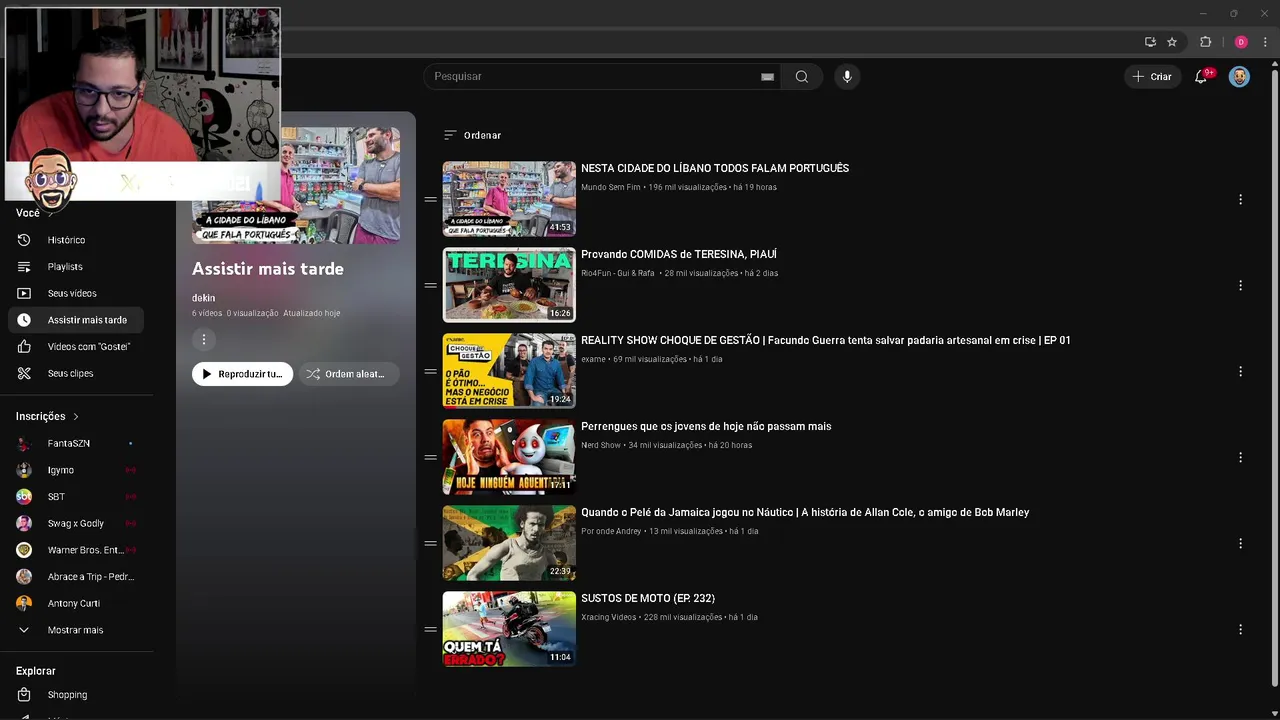Activate voice search microphone
This screenshot has height=720, width=1280.
(x=847, y=77)
